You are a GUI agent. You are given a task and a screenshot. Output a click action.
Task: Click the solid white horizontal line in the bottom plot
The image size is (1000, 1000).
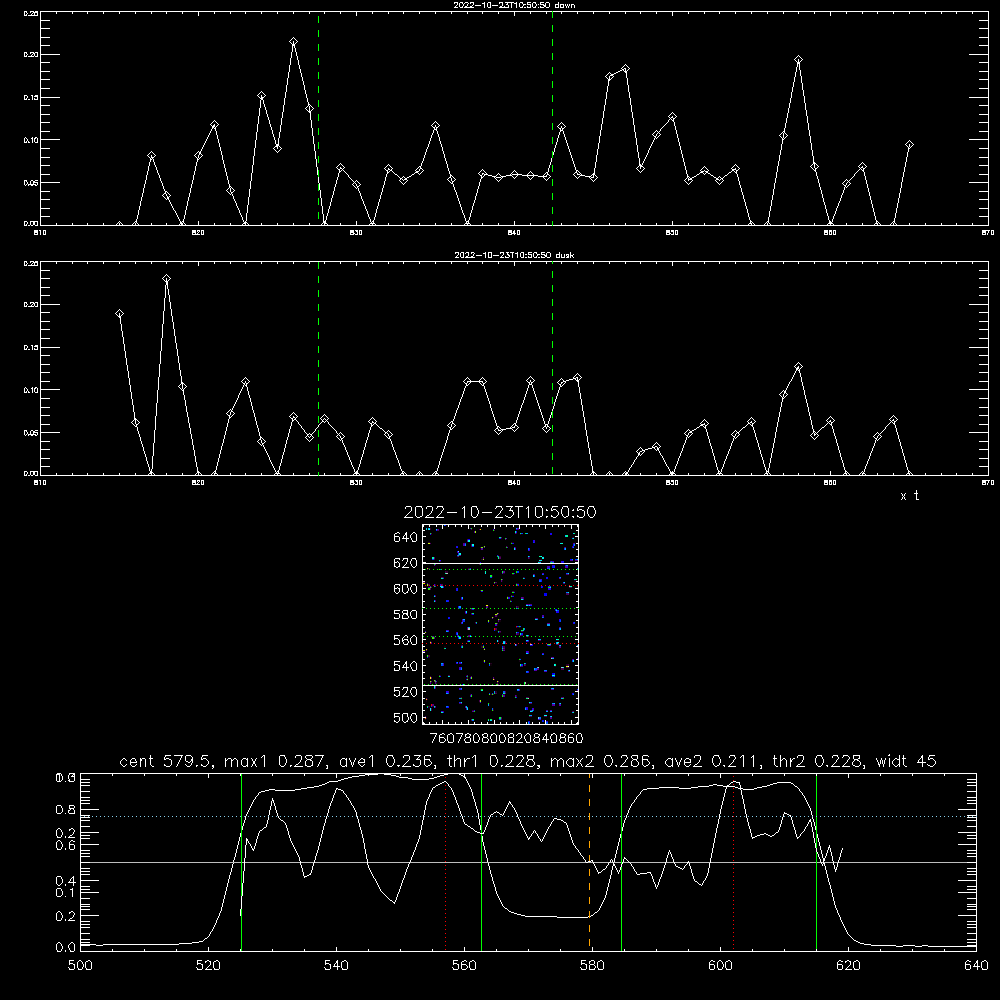coord(528,862)
